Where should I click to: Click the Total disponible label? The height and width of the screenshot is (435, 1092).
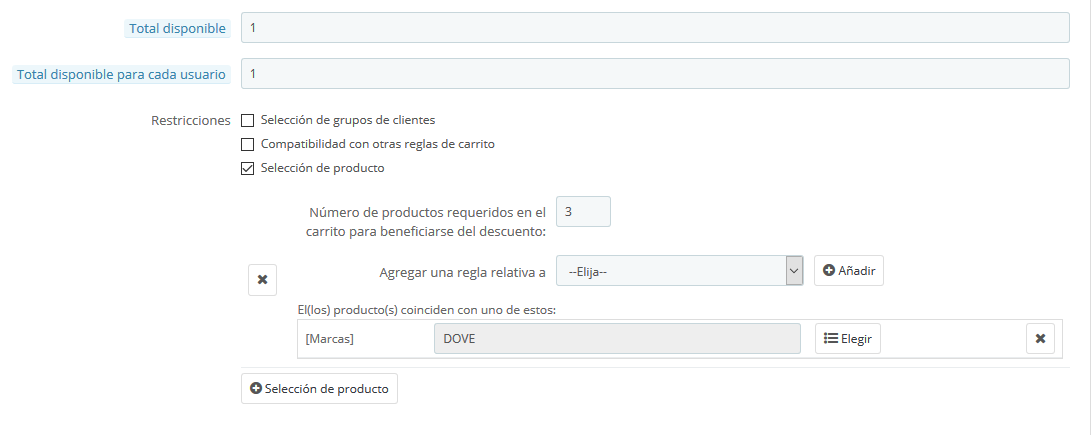178,29
